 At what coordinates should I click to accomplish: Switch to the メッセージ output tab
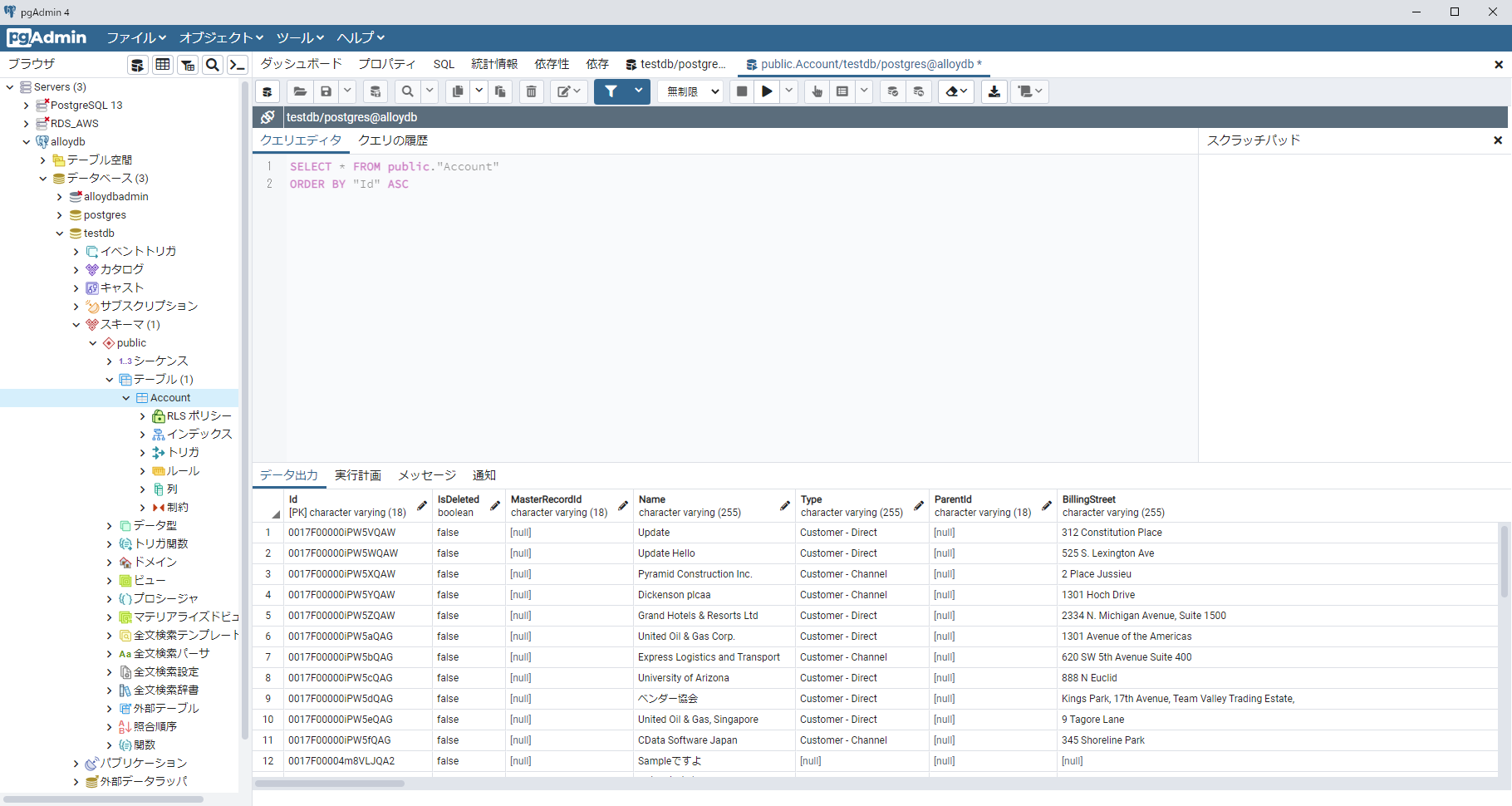coord(427,475)
